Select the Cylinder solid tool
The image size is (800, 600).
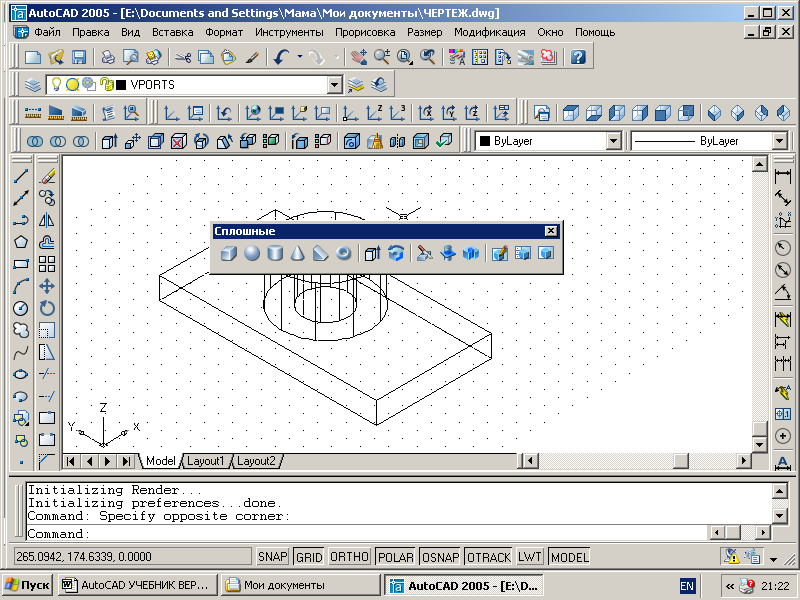point(275,253)
